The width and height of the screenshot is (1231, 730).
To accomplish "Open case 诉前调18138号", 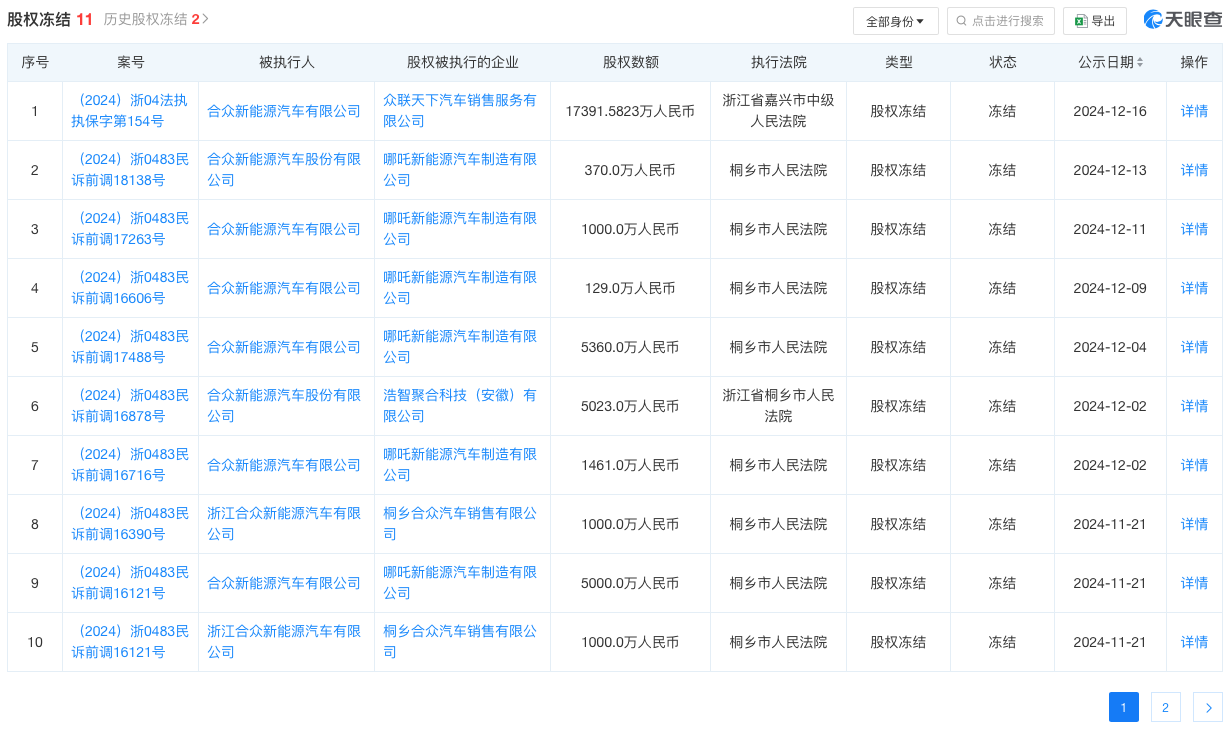I will point(130,170).
